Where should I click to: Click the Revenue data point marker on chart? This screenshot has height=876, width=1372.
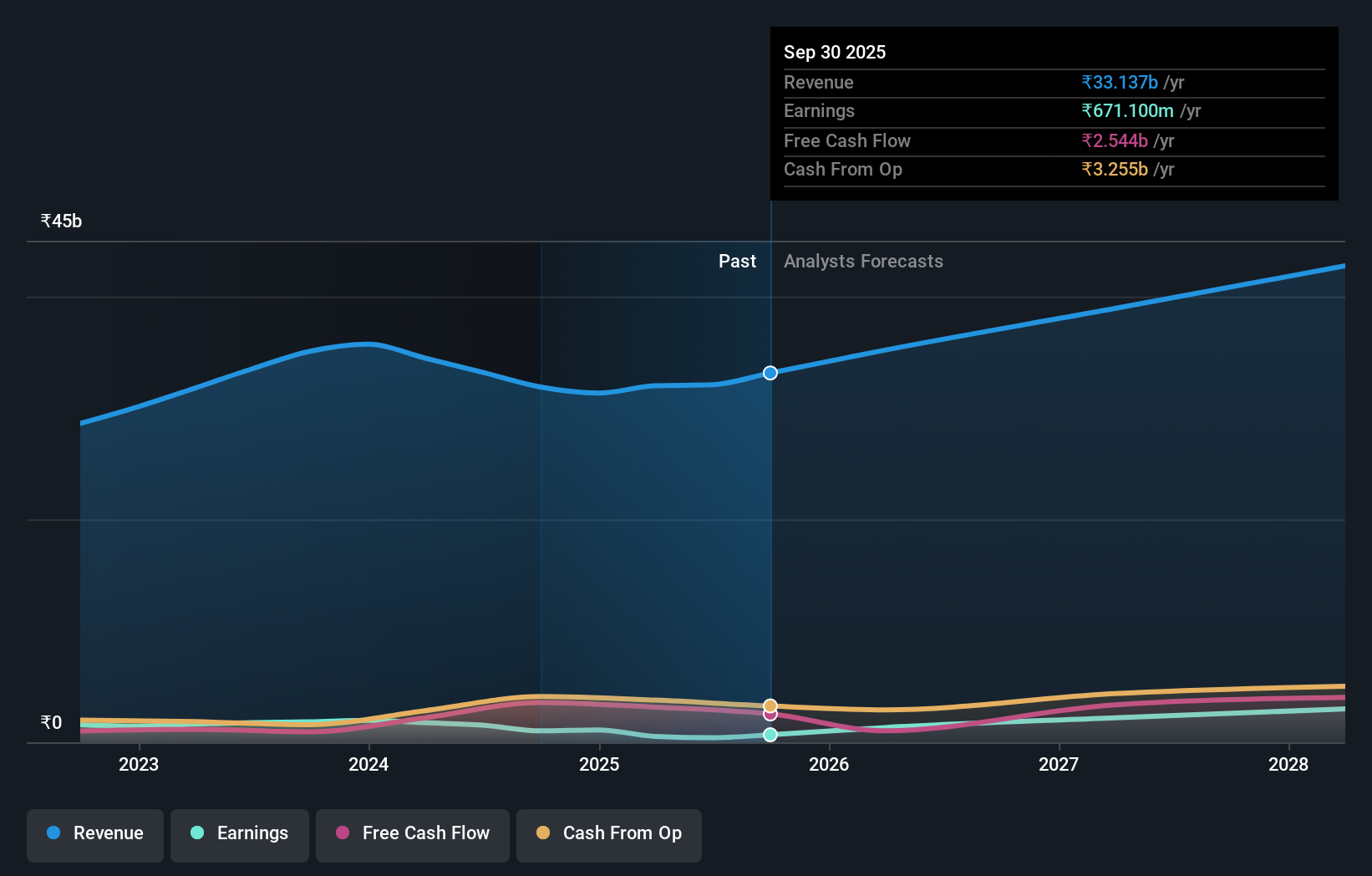[769, 374]
